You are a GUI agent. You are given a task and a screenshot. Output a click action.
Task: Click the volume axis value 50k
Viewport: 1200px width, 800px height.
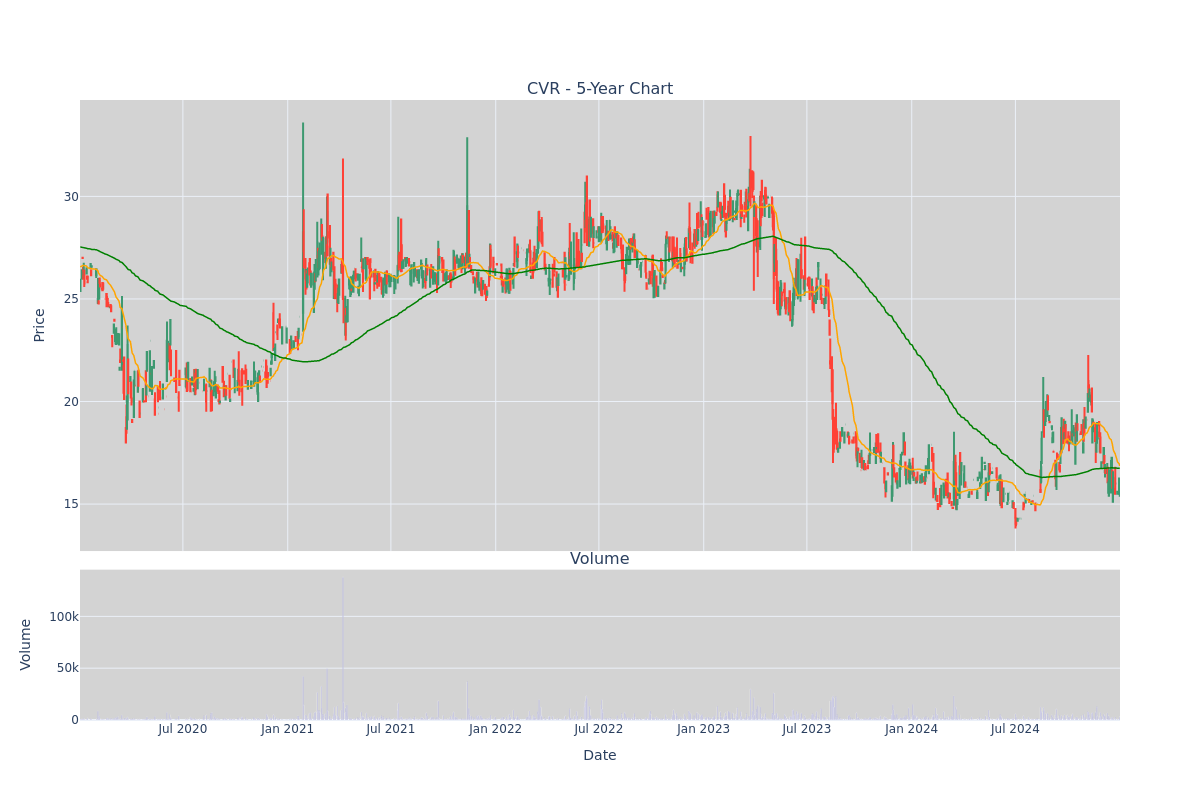pos(67,668)
